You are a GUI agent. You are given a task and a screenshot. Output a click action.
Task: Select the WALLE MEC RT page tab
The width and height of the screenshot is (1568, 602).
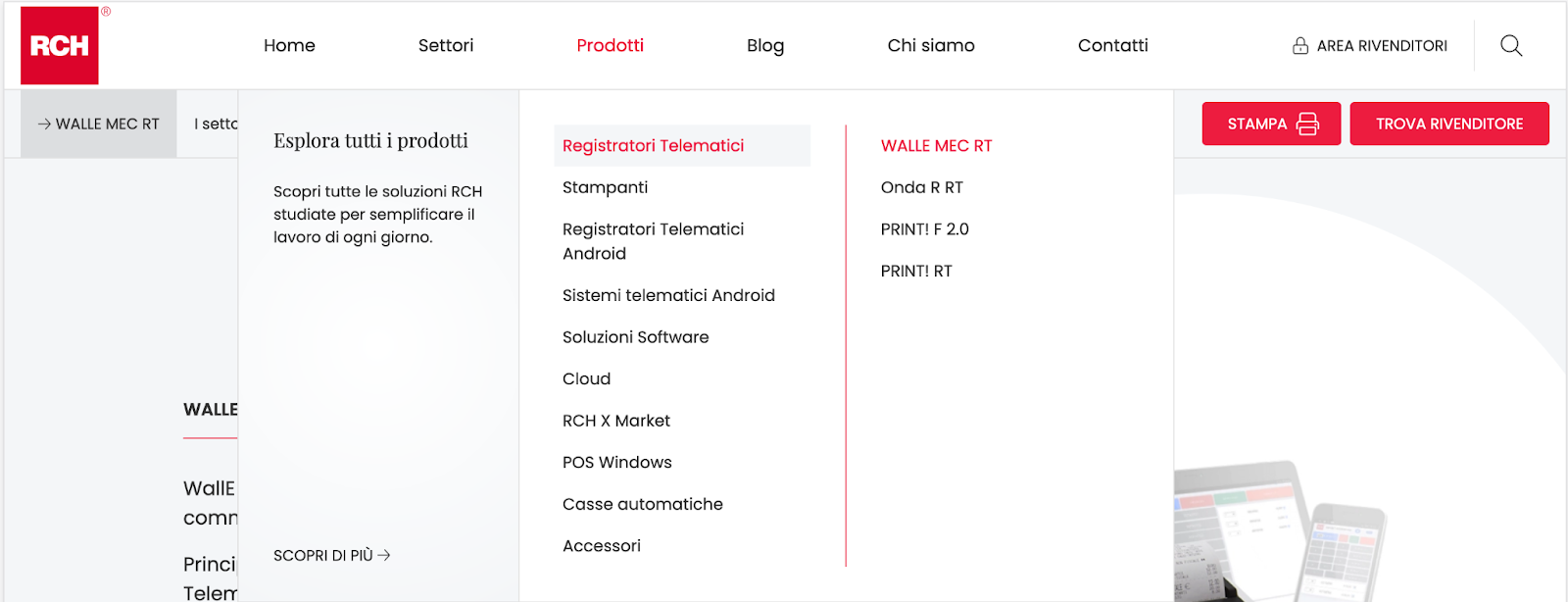click(x=98, y=124)
